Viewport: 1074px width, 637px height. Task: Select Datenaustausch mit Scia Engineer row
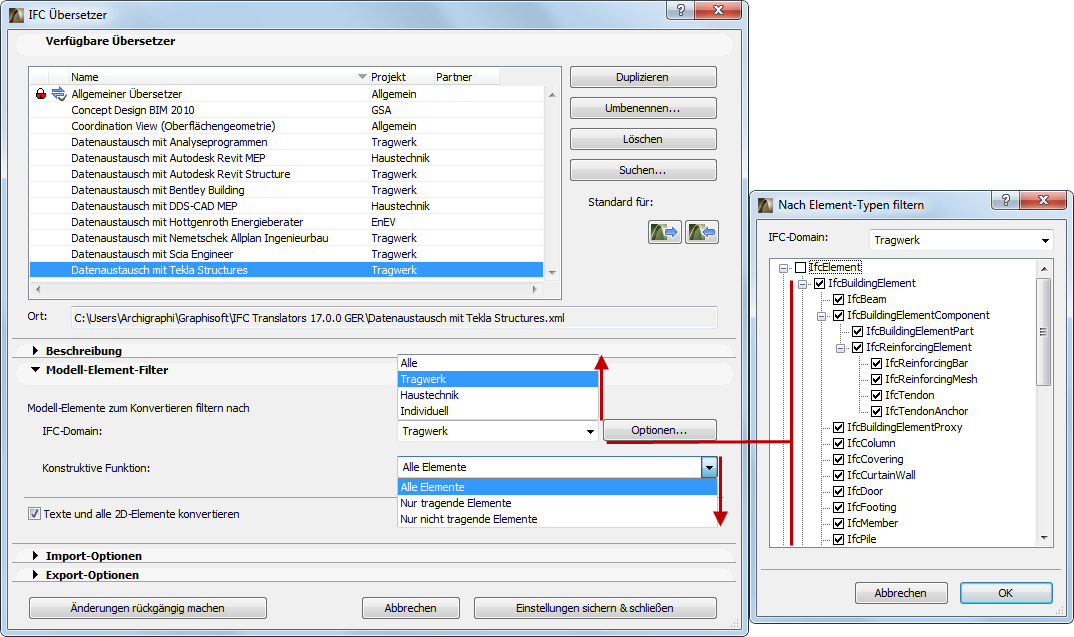[286, 254]
